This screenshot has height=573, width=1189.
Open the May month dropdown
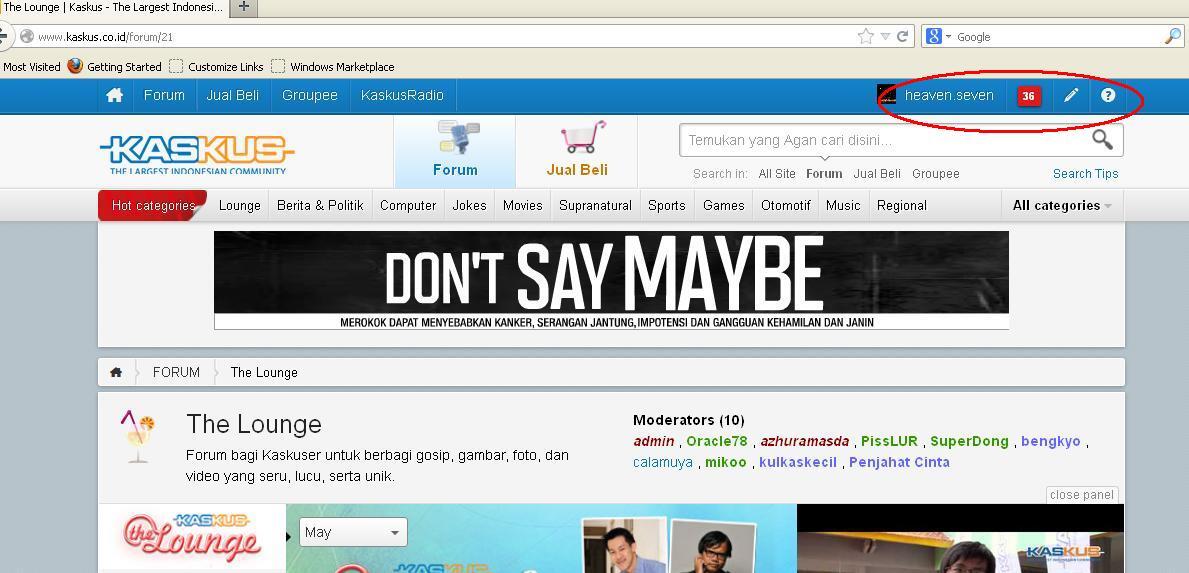pyautogui.click(x=353, y=532)
